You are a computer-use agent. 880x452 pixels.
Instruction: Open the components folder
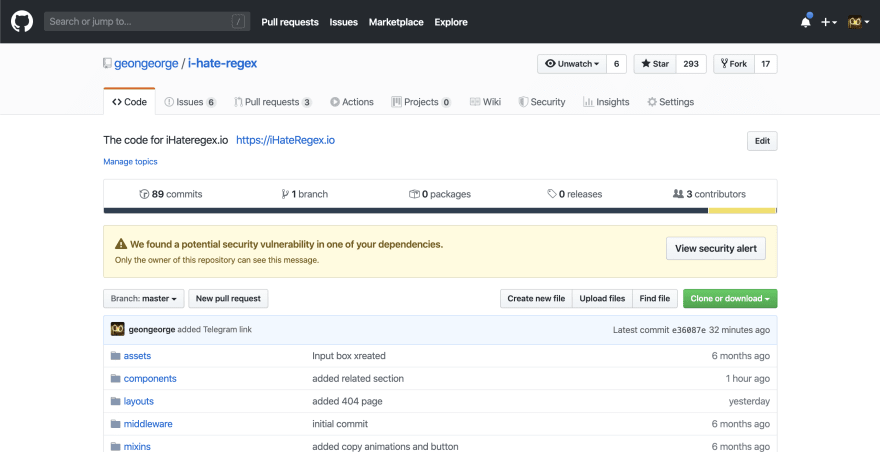coord(150,378)
